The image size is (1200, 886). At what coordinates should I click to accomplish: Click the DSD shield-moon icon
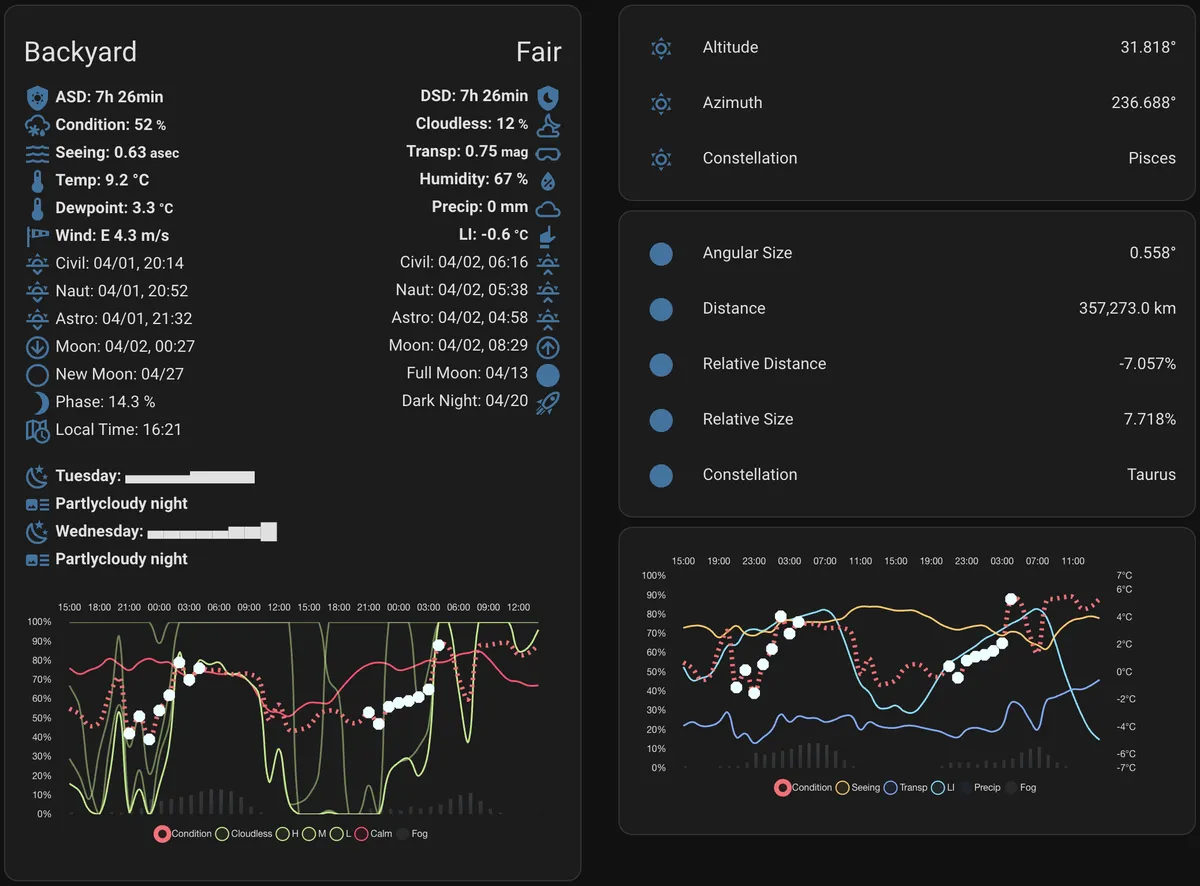tap(548, 97)
